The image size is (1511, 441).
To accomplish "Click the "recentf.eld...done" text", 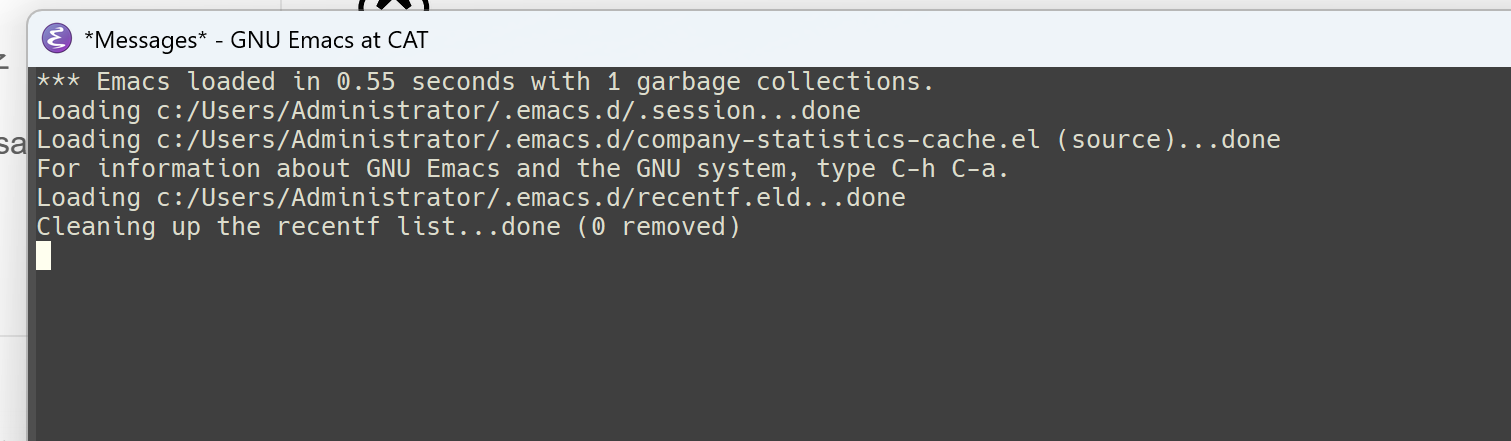I will [x=770, y=197].
